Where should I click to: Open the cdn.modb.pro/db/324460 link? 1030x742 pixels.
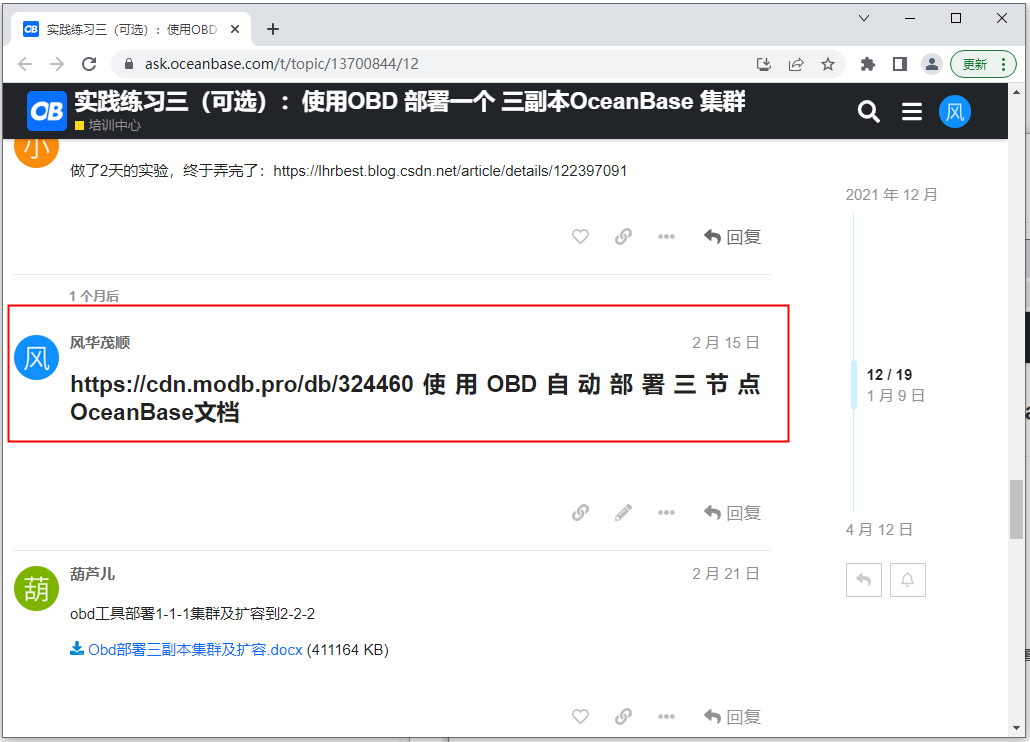tap(242, 384)
